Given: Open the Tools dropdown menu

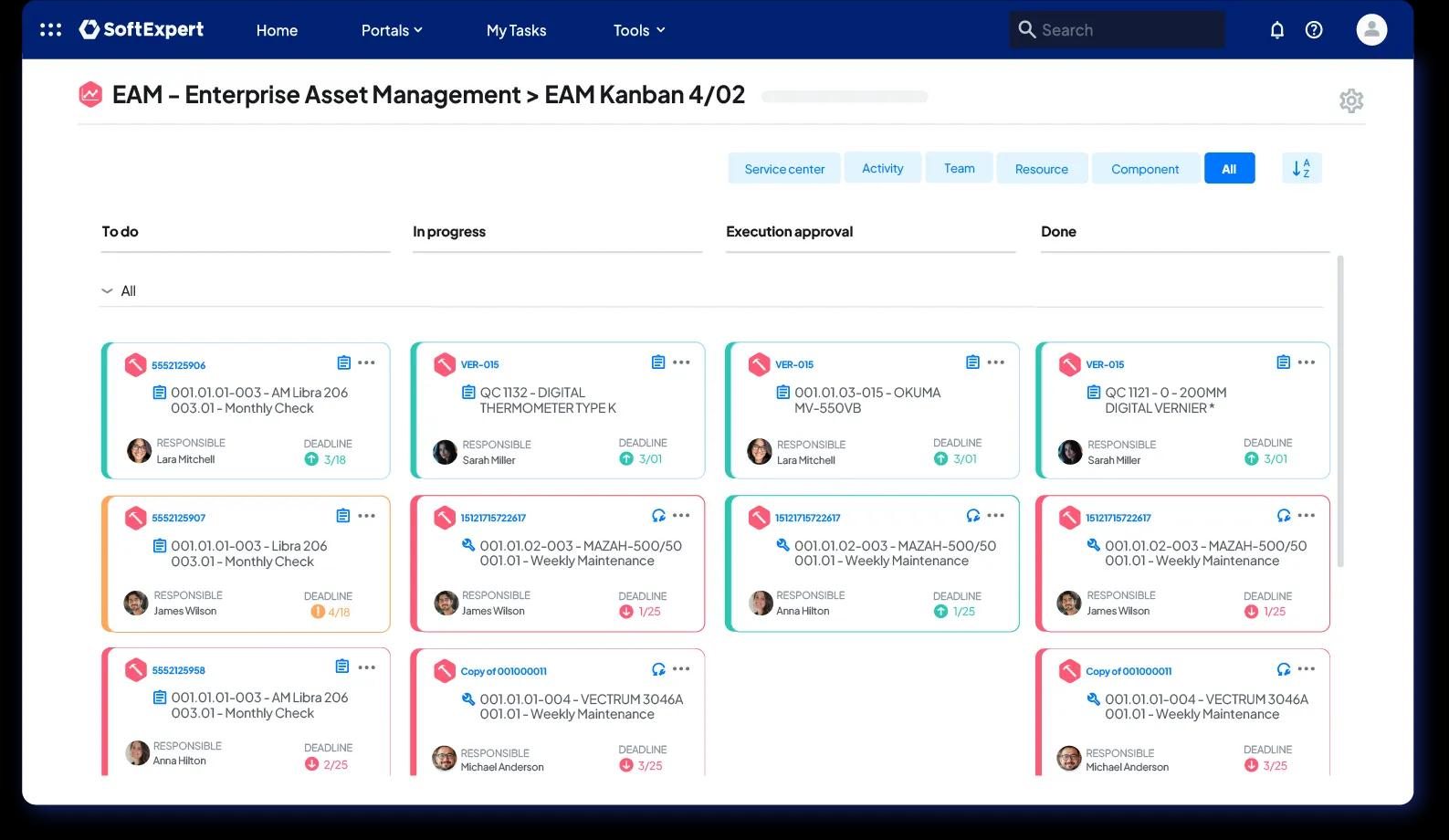Looking at the screenshot, I should click(x=639, y=30).
